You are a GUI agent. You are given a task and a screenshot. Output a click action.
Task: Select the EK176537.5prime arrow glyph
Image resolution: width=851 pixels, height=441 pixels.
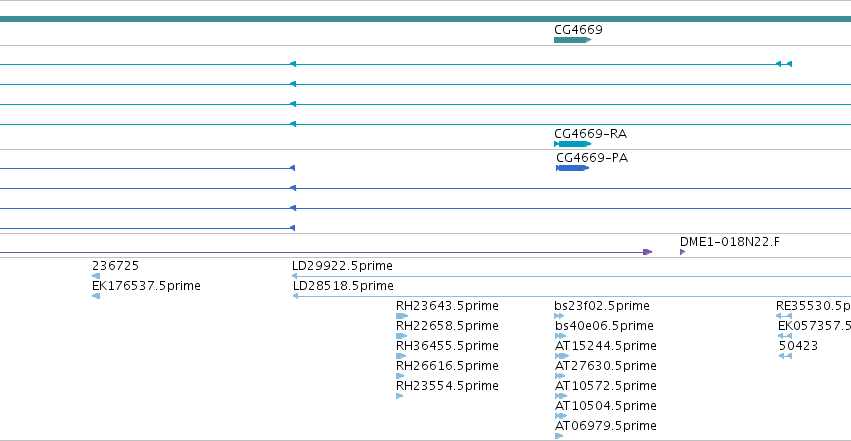click(96, 296)
